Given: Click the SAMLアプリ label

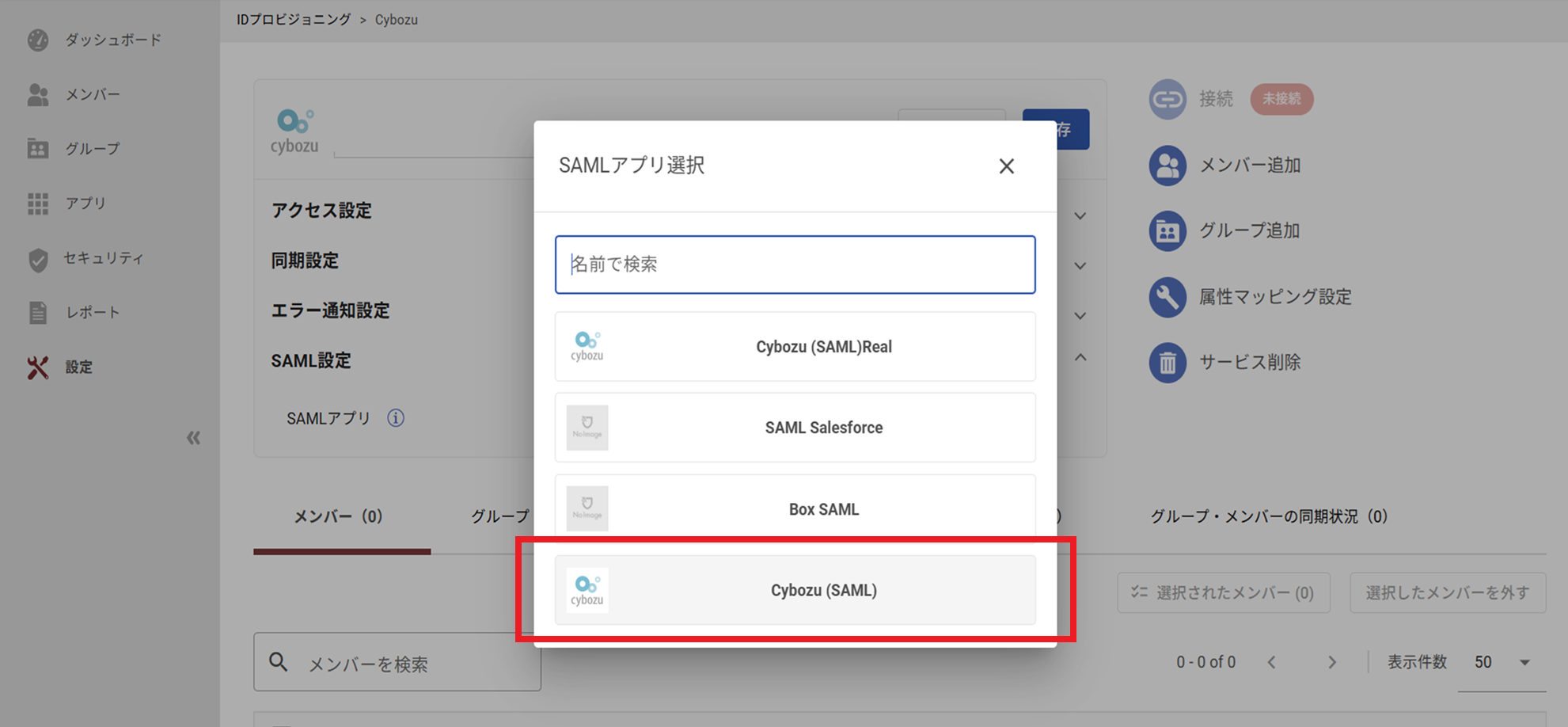Looking at the screenshot, I should 328,418.
